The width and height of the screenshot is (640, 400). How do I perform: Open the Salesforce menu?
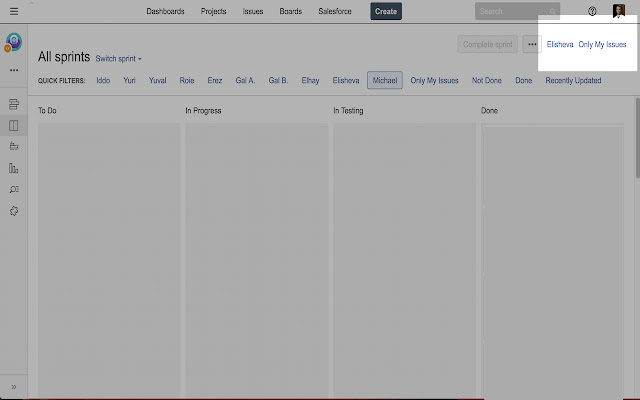(335, 11)
